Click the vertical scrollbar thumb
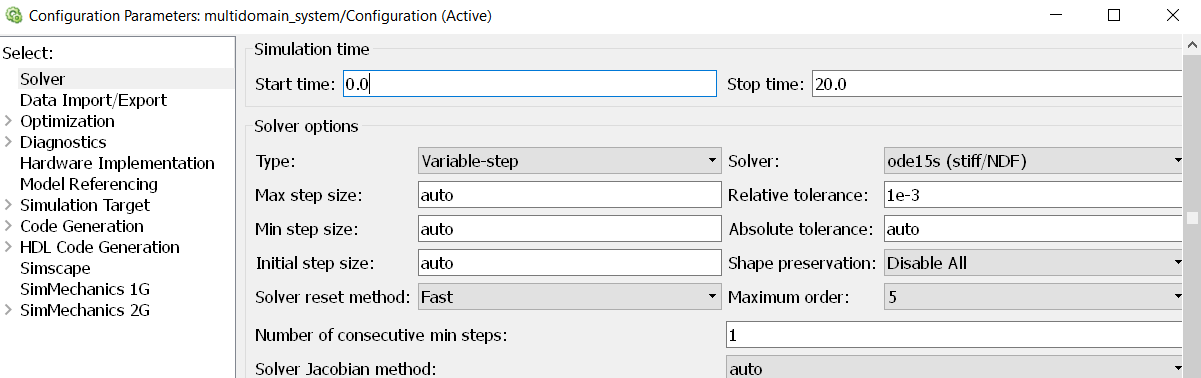This screenshot has width=1201, height=378. [x=1192, y=218]
